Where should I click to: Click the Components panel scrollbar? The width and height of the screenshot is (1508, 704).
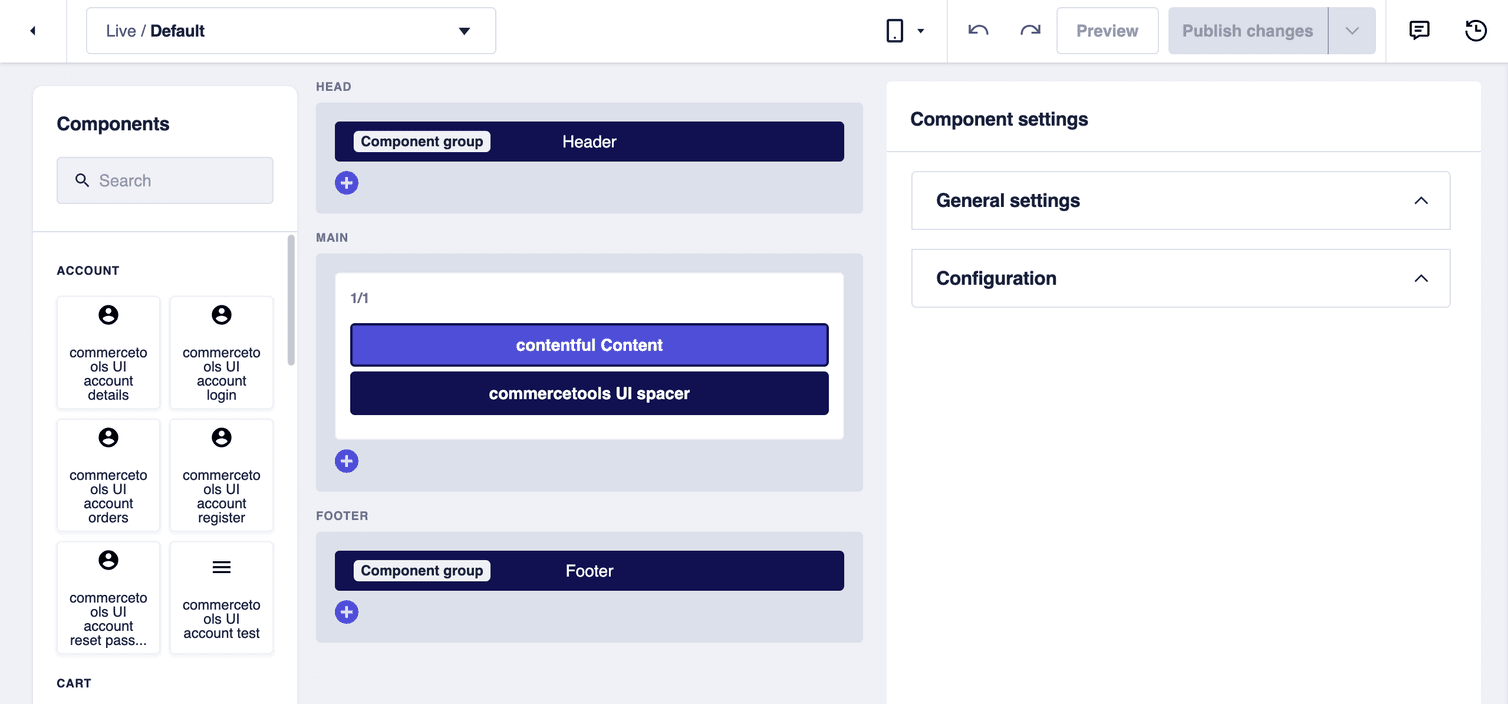pos(291,300)
